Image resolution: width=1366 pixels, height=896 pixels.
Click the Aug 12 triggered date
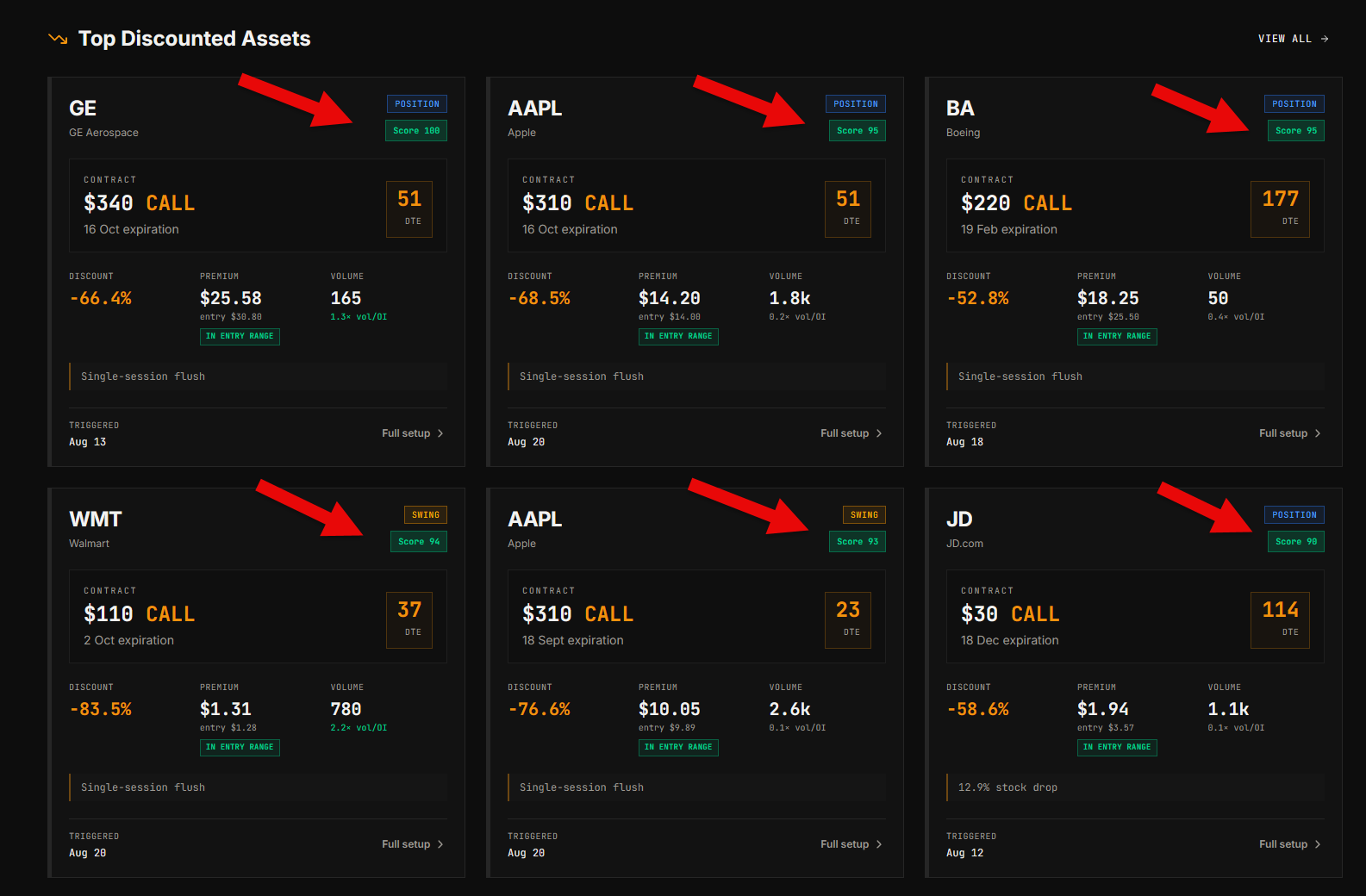point(965,853)
